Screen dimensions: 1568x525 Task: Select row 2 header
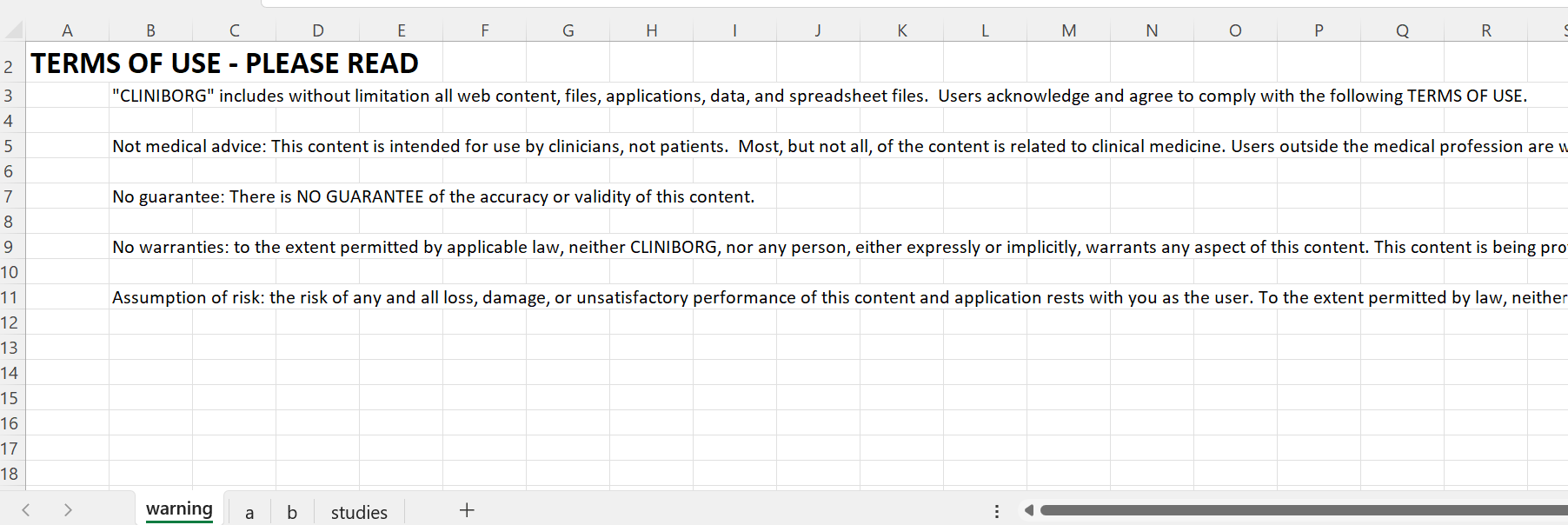pyautogui.click(x=12, y=63)
